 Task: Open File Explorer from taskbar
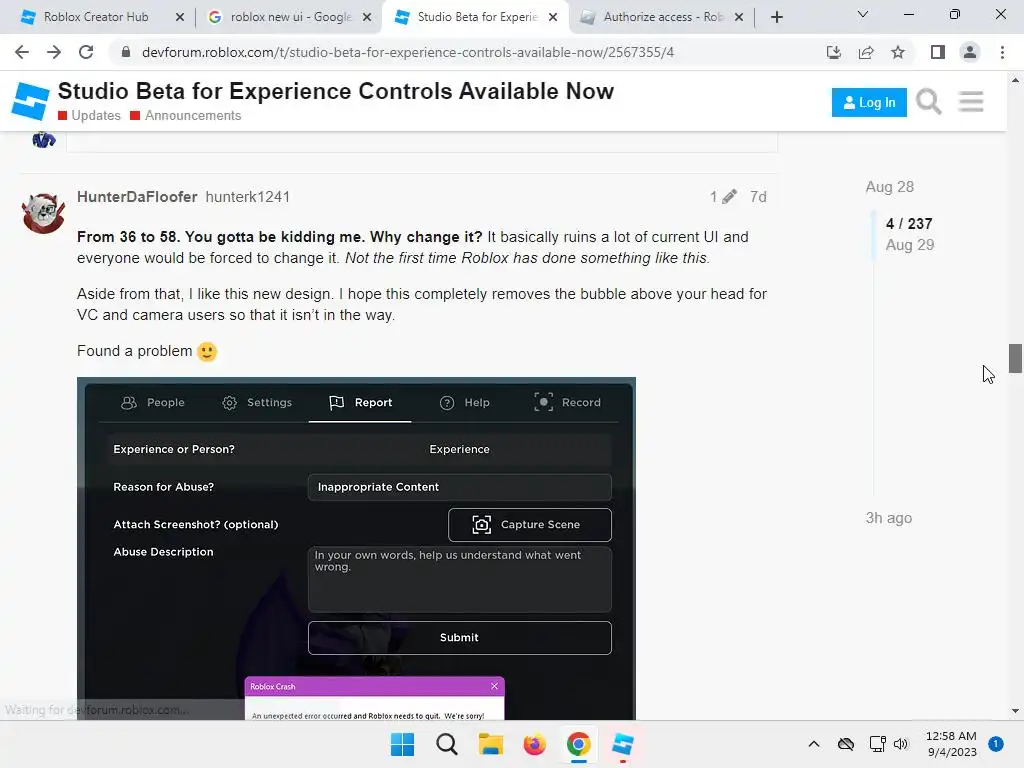[x=490, y=744]
